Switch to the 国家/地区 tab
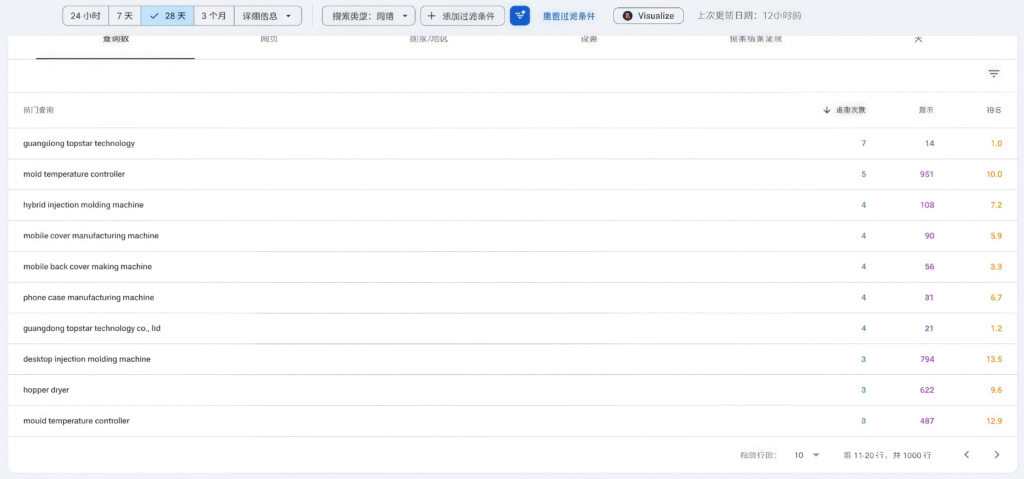This screenshot has height=479, width=1024. point(429,41)
